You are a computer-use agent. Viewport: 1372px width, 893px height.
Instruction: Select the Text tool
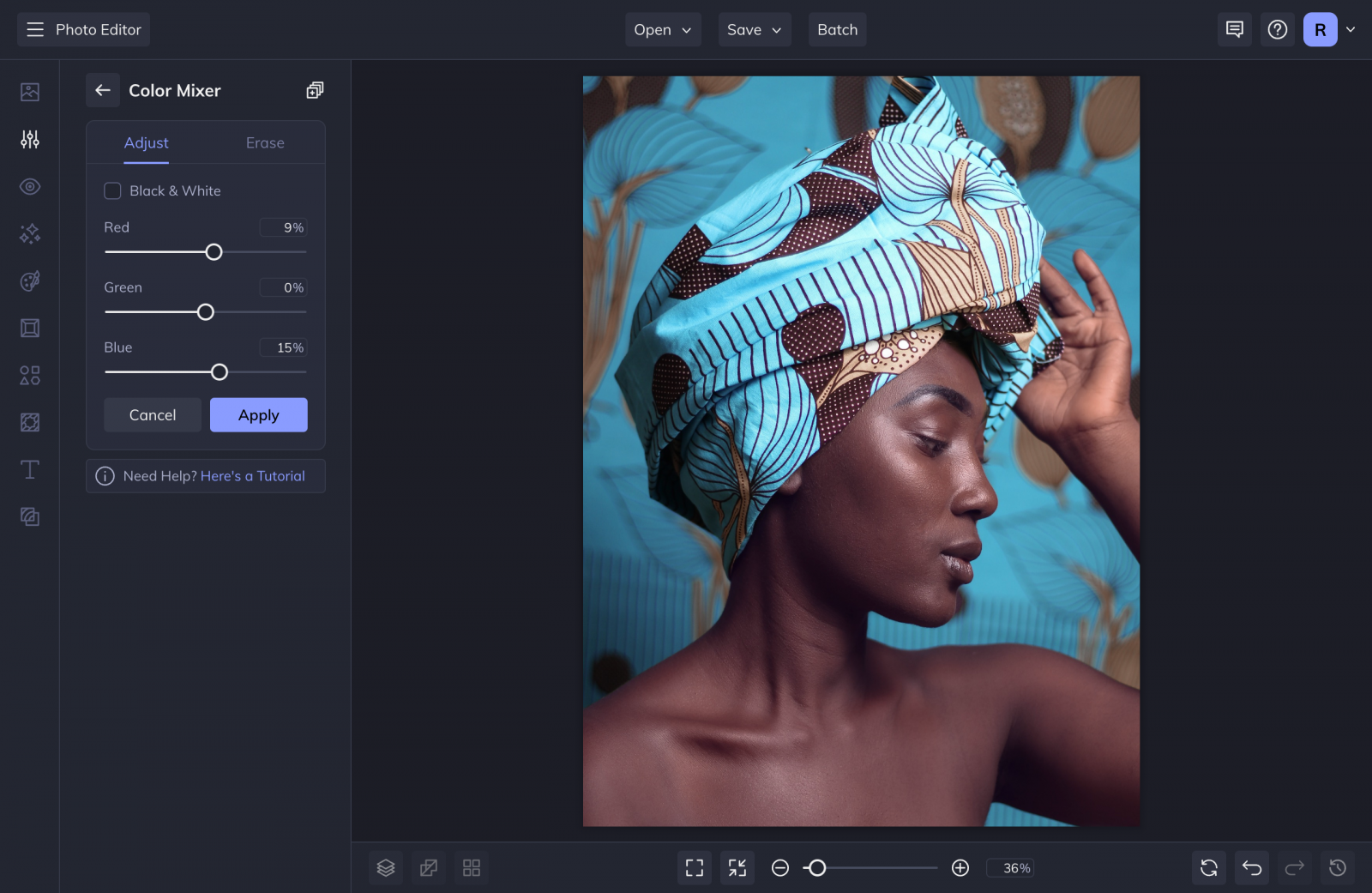(x=30, y=469)
